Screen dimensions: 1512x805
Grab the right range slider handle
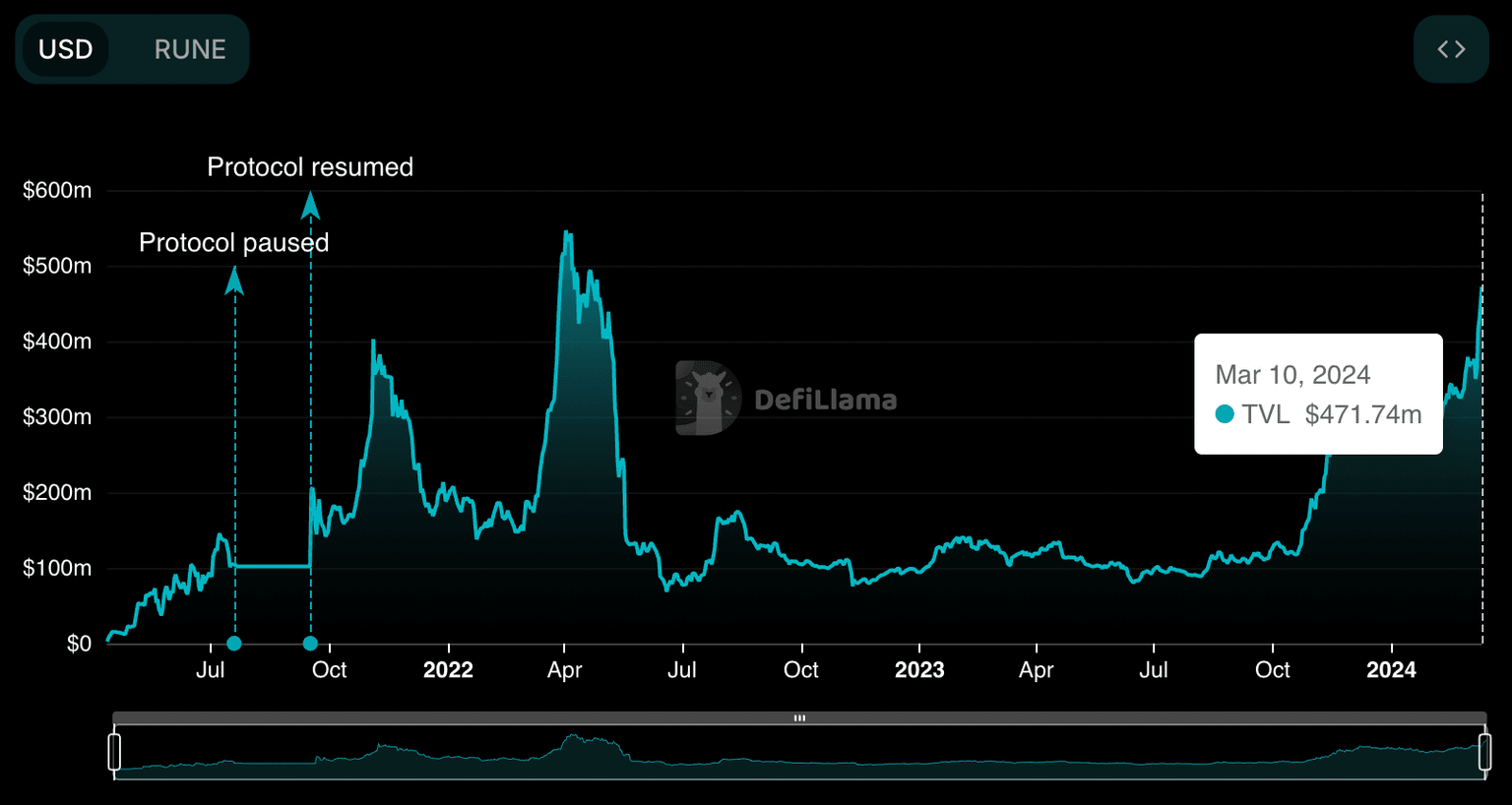pyautogui.click(x=1484, y=752)
